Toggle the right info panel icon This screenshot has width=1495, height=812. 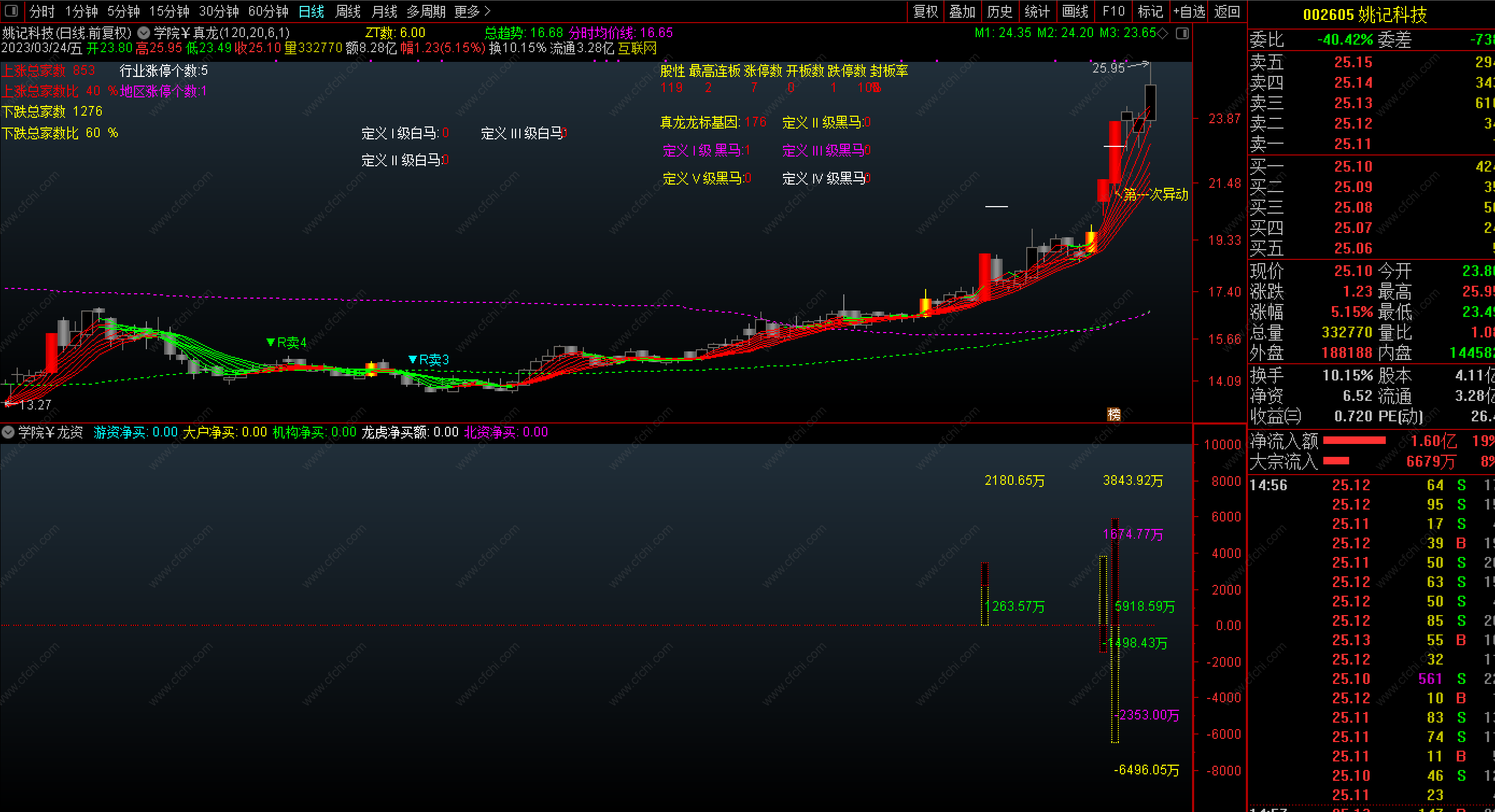coord(1182,33)
